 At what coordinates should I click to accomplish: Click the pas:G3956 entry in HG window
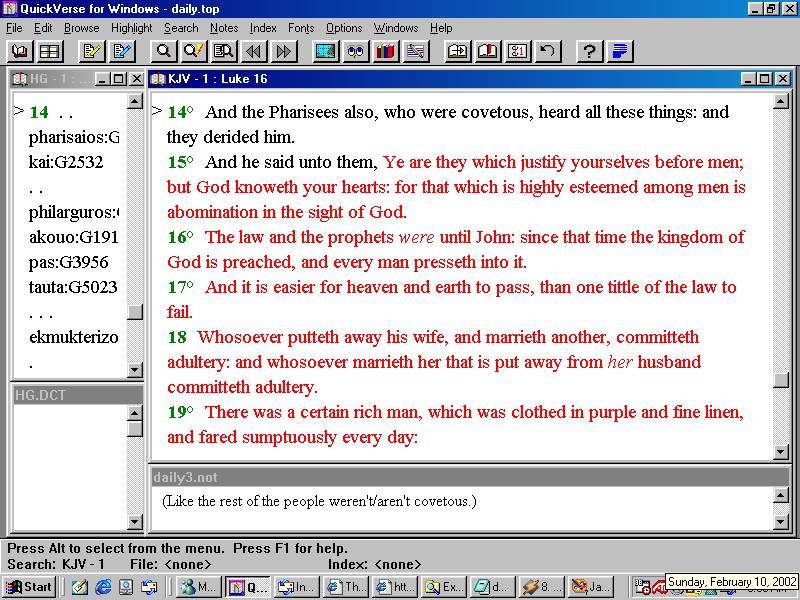click(x=69, y=262)
